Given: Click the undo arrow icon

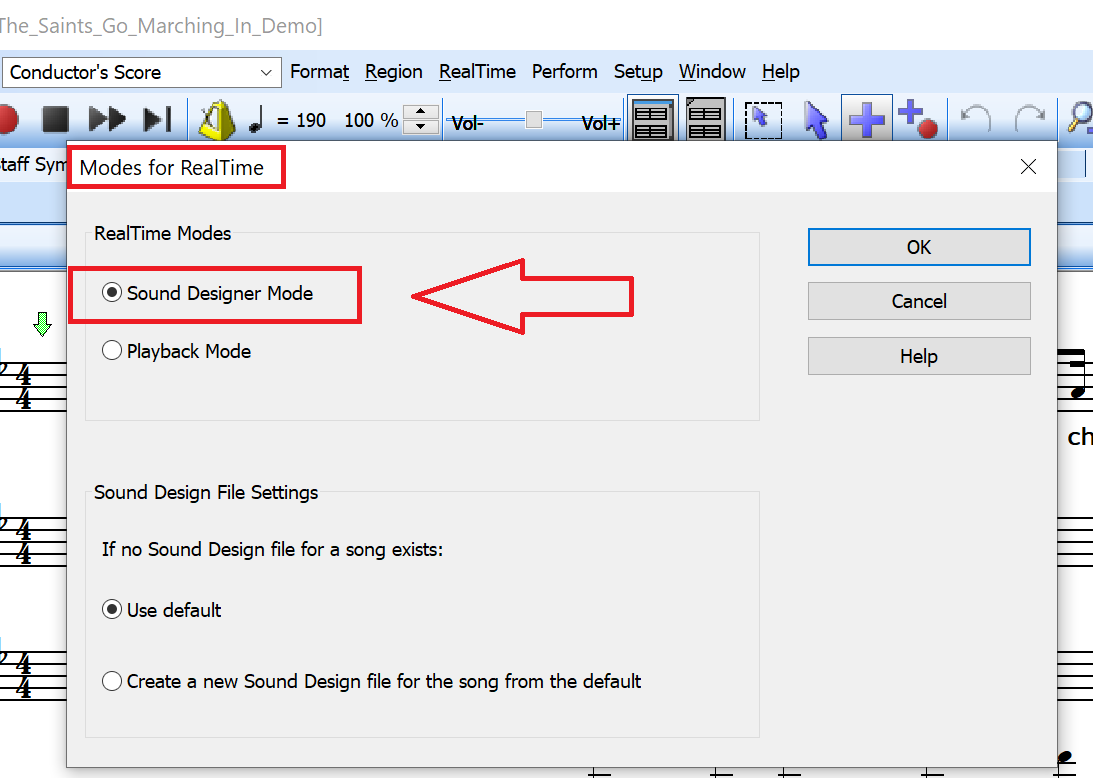Looking at the screenshot, I should click(975, 120).
